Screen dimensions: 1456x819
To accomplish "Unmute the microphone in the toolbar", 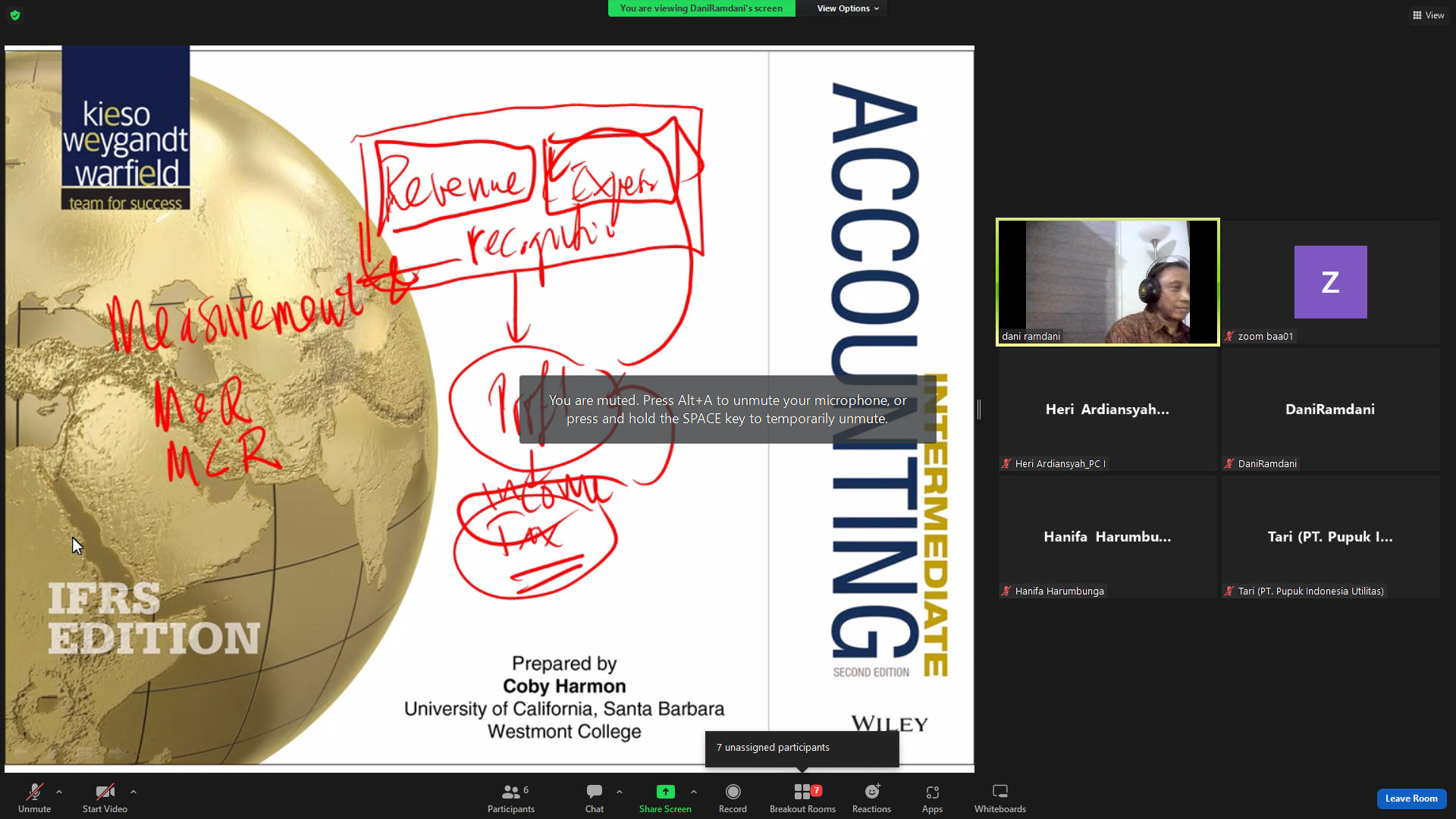I will tap(34, 798).
